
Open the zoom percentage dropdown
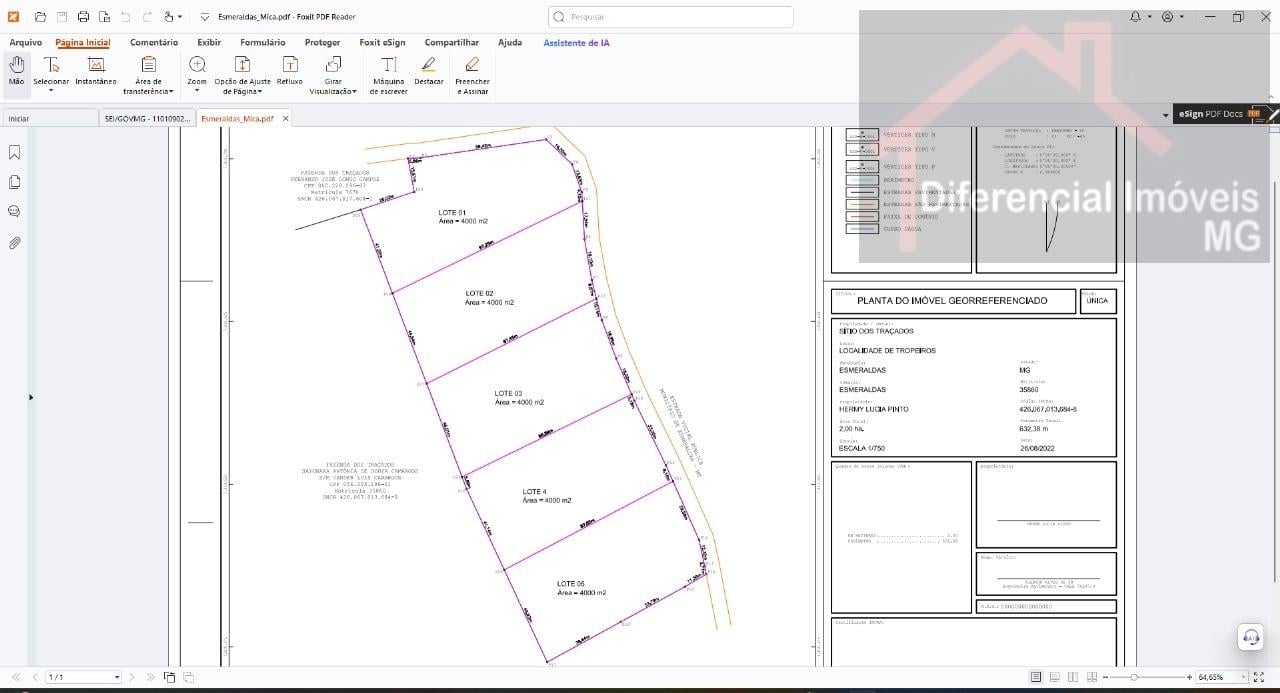pyautogui.click(x=1242, y=677)
